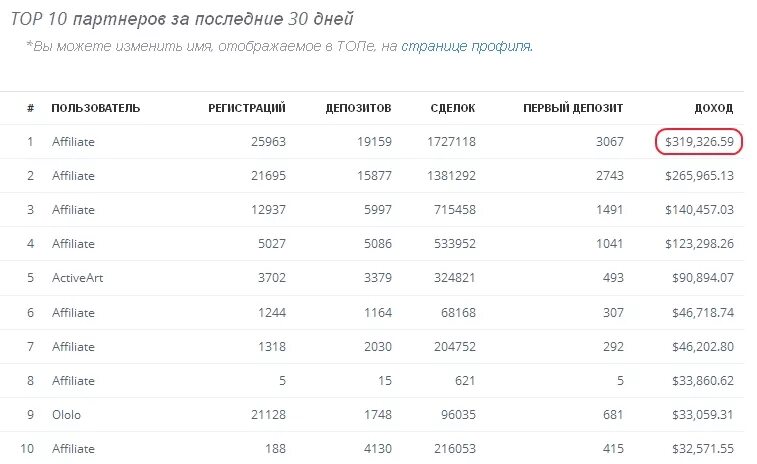This screenshot has width=757, height=464.
Task: Click the income value $32,571.55
Action: point(703,449)
